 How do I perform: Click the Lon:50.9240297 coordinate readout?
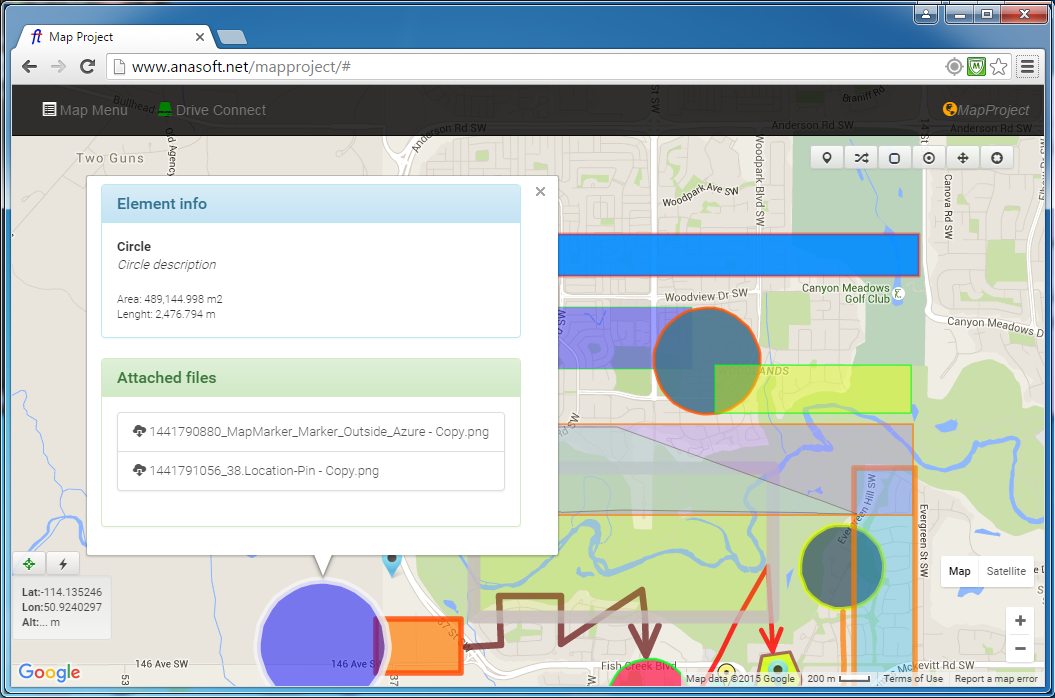tap(62, 607)
